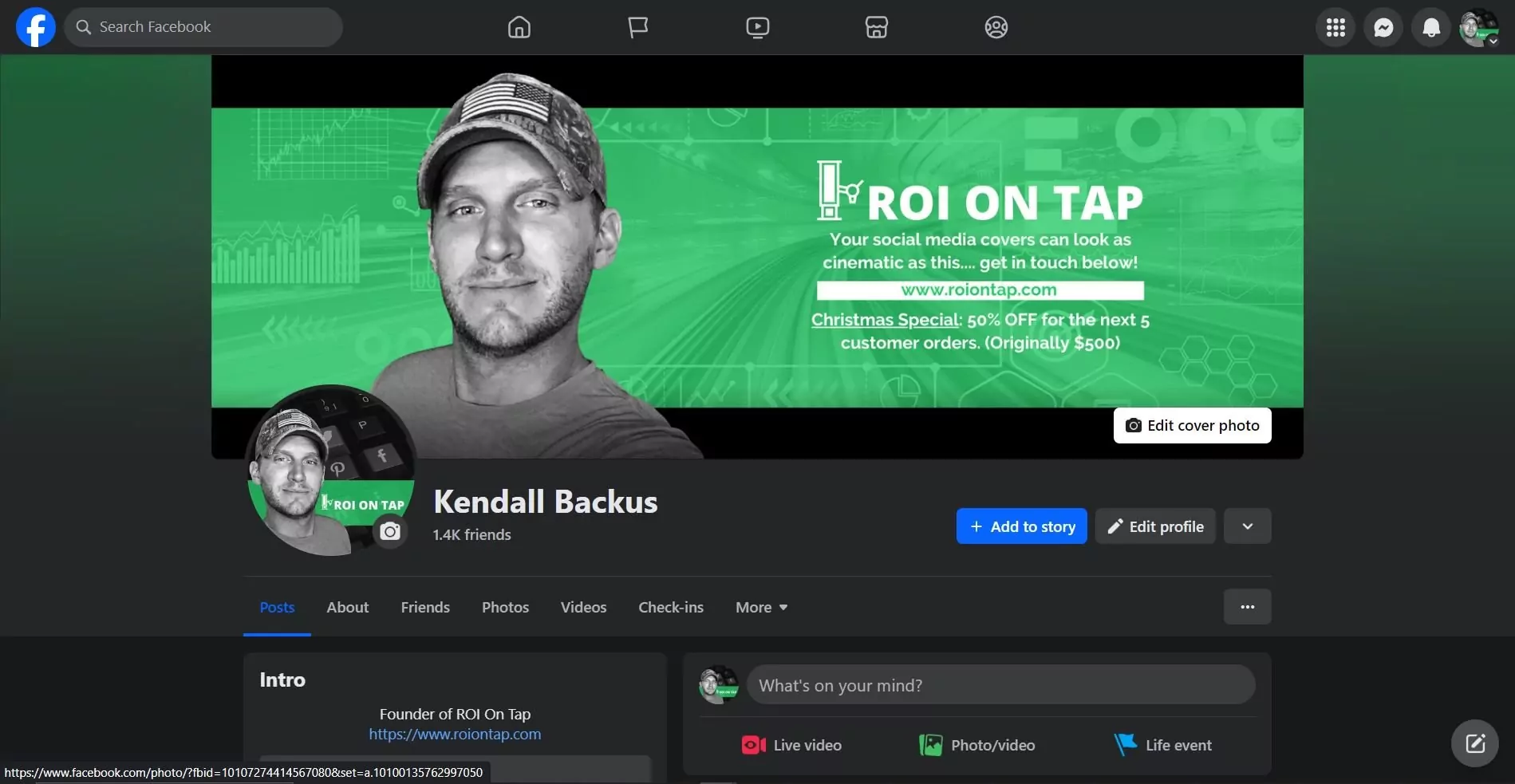Open the roiontap.com intro link

point(455,735)
